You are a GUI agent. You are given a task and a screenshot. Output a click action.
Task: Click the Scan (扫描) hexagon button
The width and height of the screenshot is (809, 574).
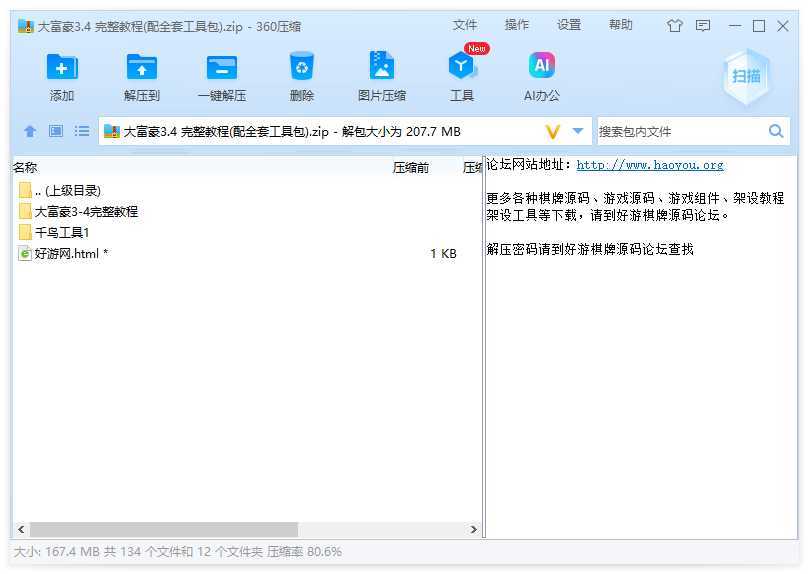(x=746, y=76)
